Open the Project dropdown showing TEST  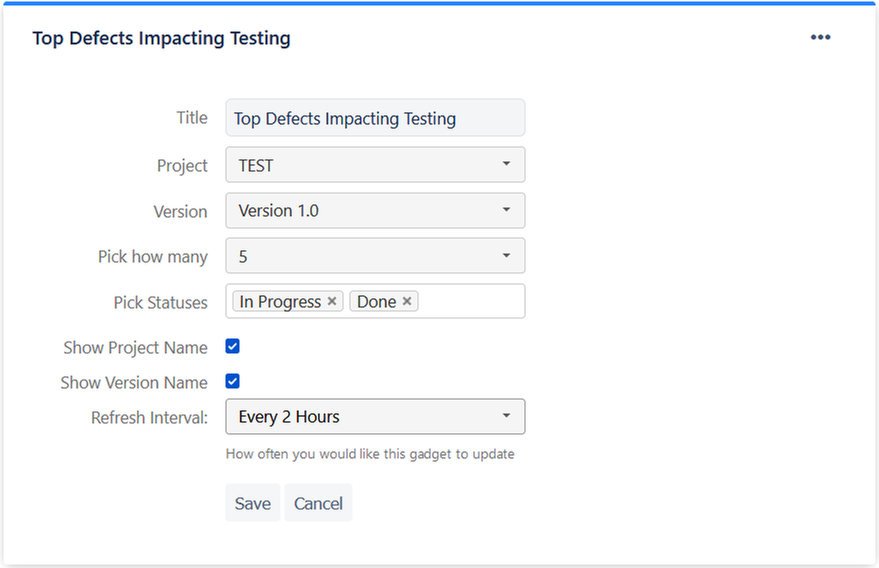[x=360, y=165]
